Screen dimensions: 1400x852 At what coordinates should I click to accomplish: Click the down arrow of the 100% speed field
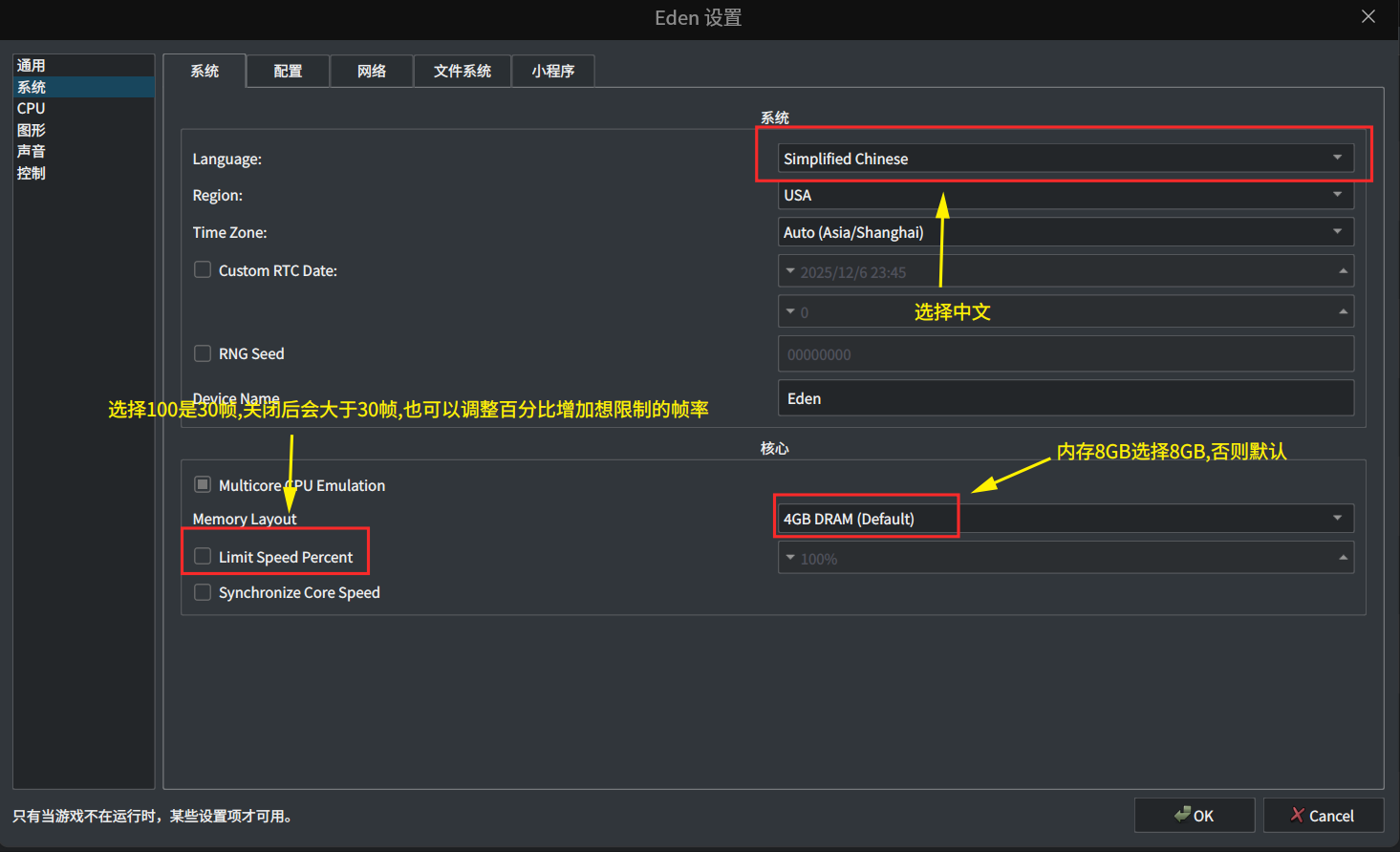pyautogui.click(x=790, y=558)
